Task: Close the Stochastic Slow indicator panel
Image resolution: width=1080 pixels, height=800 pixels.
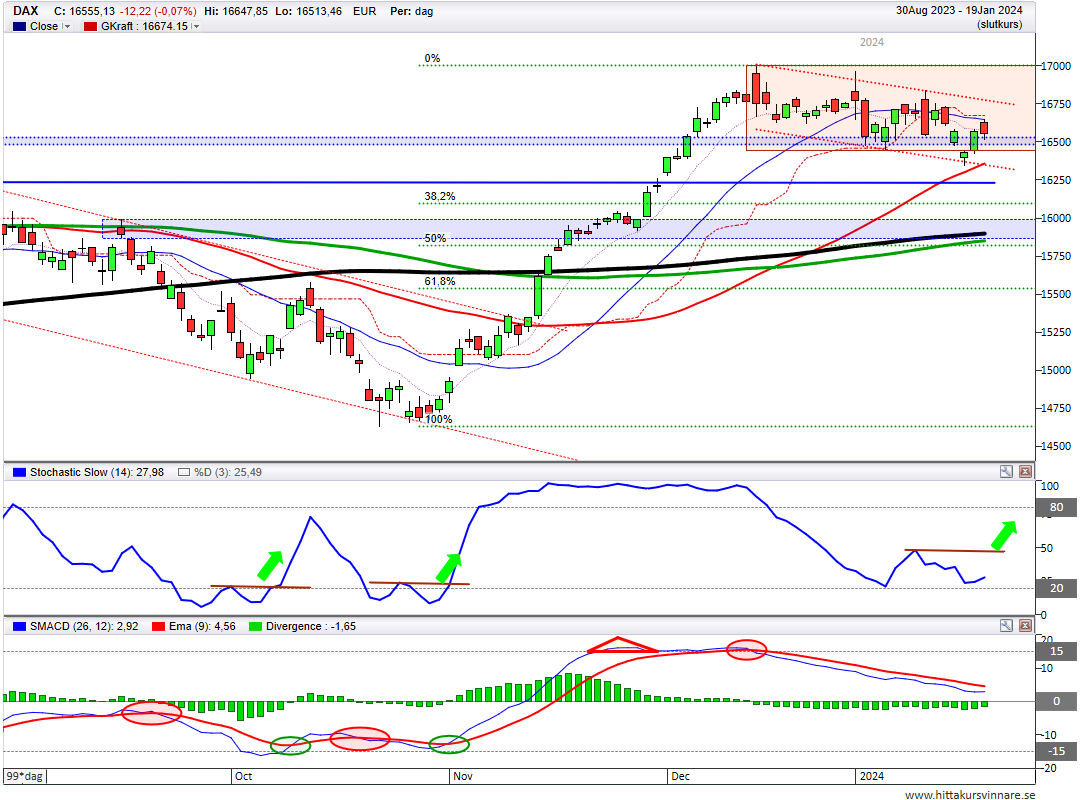Action: (x=1025, y=471)
